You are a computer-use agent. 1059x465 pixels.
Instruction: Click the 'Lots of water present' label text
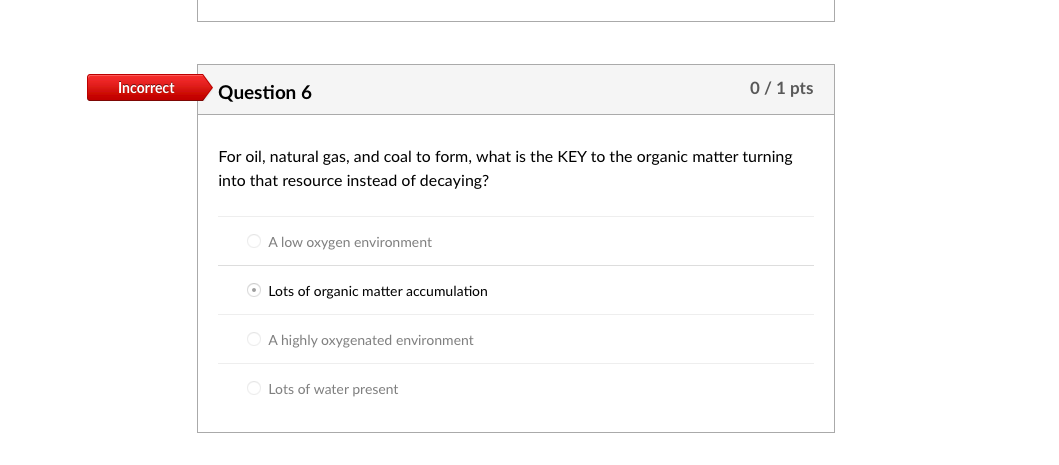click(x=333, y=389)
